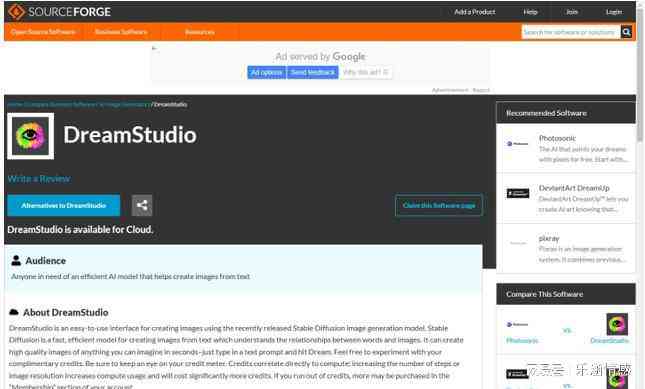Focus the software search input field
The width and height of the screenshot is (645, 389).
pyautogui.click(x=571, y=32)
